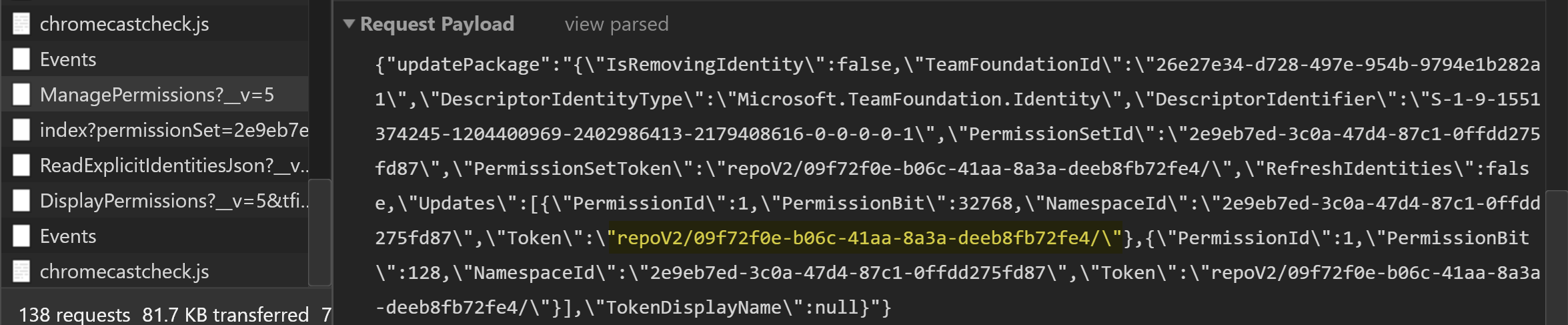
Task: Click the DisplayPermissions request file icon
Action: pos(21,201)
